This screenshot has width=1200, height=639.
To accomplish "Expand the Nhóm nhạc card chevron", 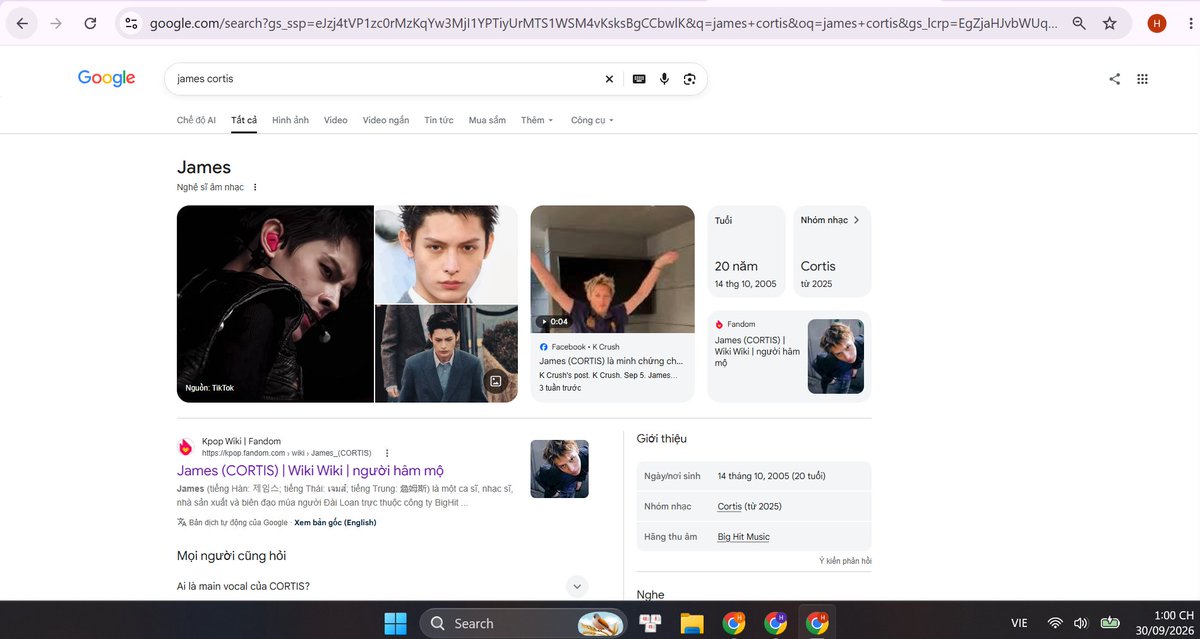I will tap(856, 220).
